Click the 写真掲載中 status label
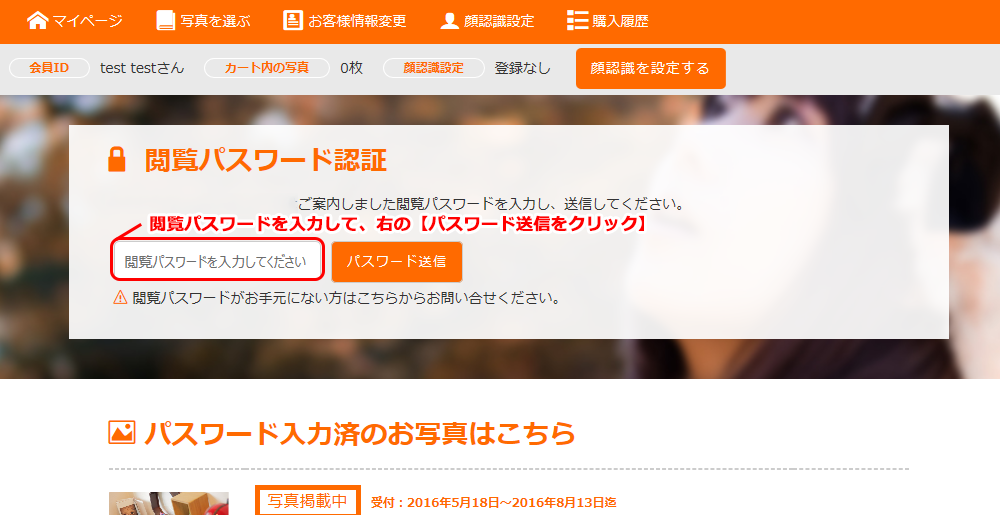Image resolution: width=1000 pixels, height=515 pixels. point(308,502)
